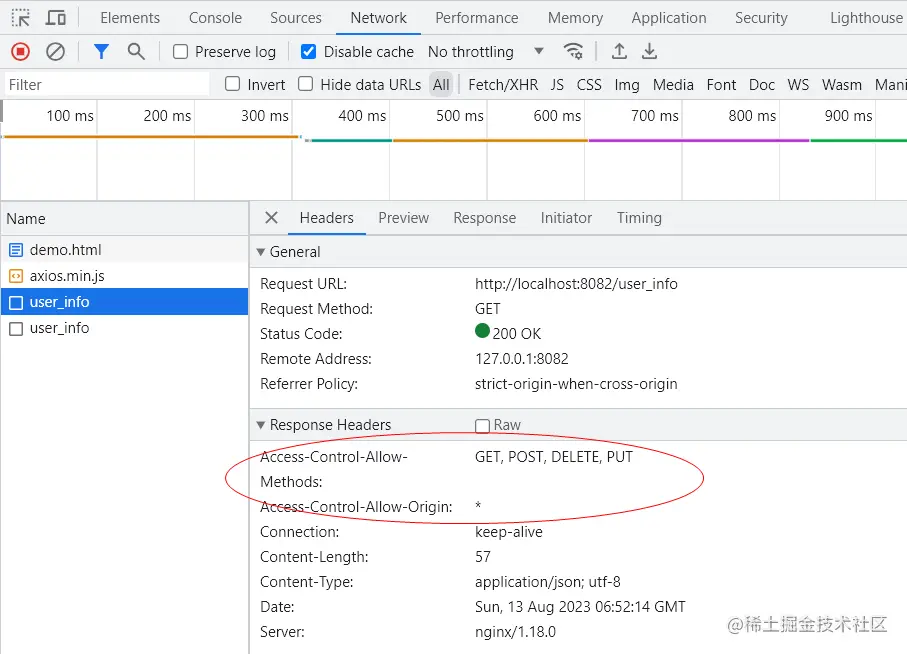
Task: Enable Raw response headers checkbox
Action: pyautogui.click(x=482, y=426)
